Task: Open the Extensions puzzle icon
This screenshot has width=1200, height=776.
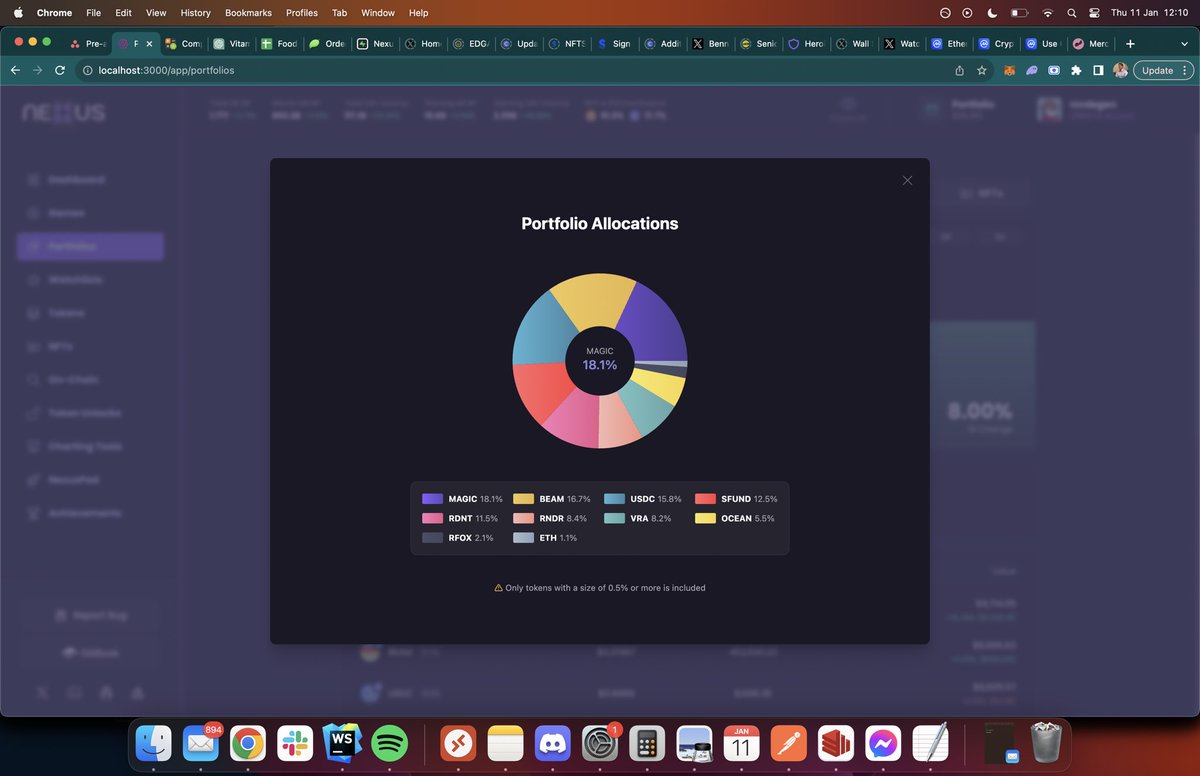Action: [1076, 71]
